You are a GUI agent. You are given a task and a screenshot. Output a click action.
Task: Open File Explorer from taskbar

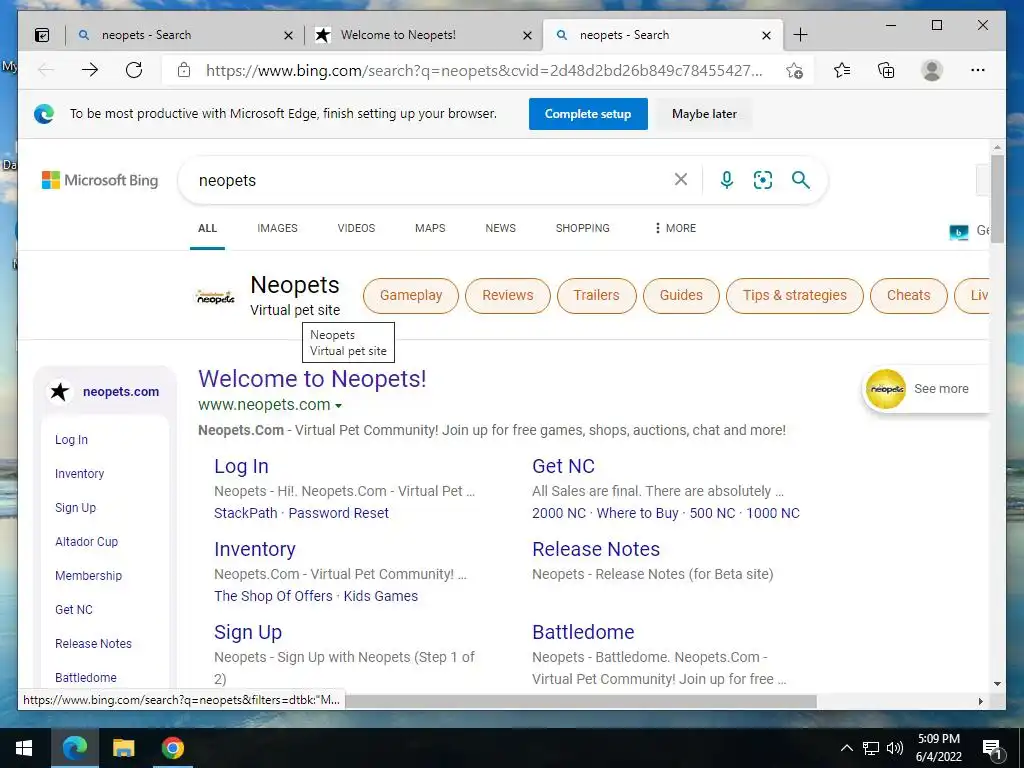(123, 748)
